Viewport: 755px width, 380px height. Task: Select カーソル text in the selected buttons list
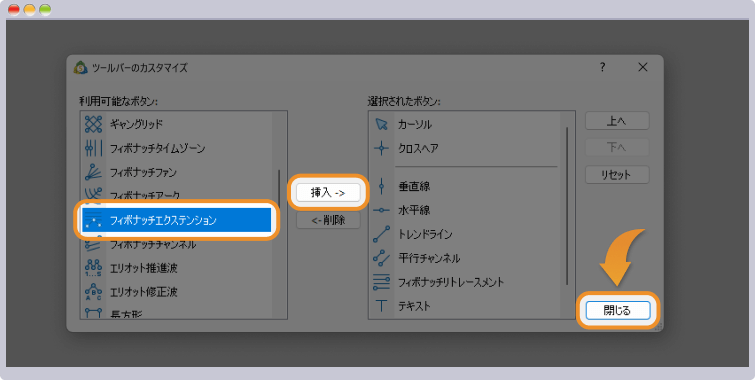tap(415, 124)
